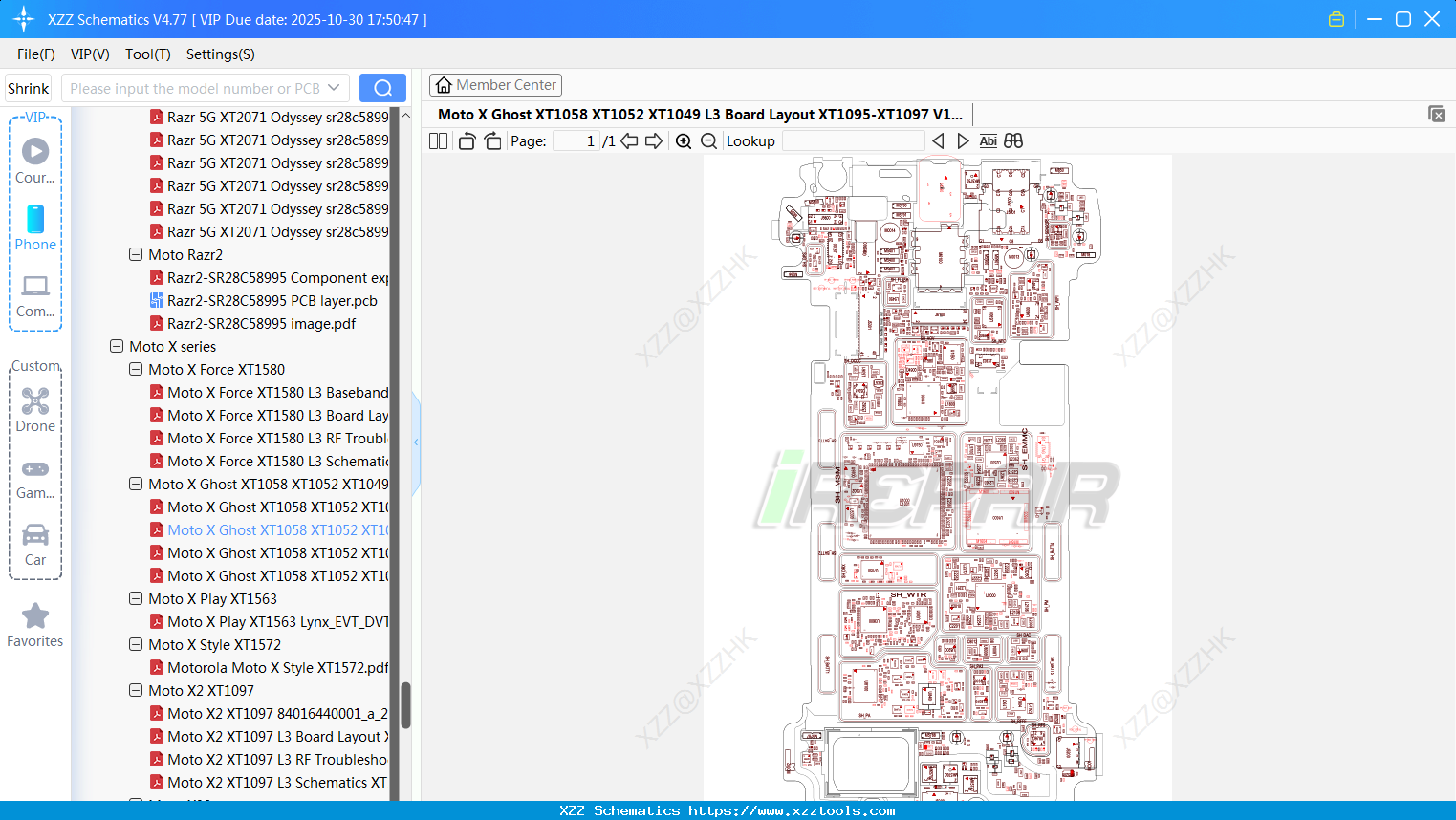Image resolution: width=1456 pixels, height=820 pixels.
Task: Collapse the Moto Razr2 tree node
Action: pos(135,254)
